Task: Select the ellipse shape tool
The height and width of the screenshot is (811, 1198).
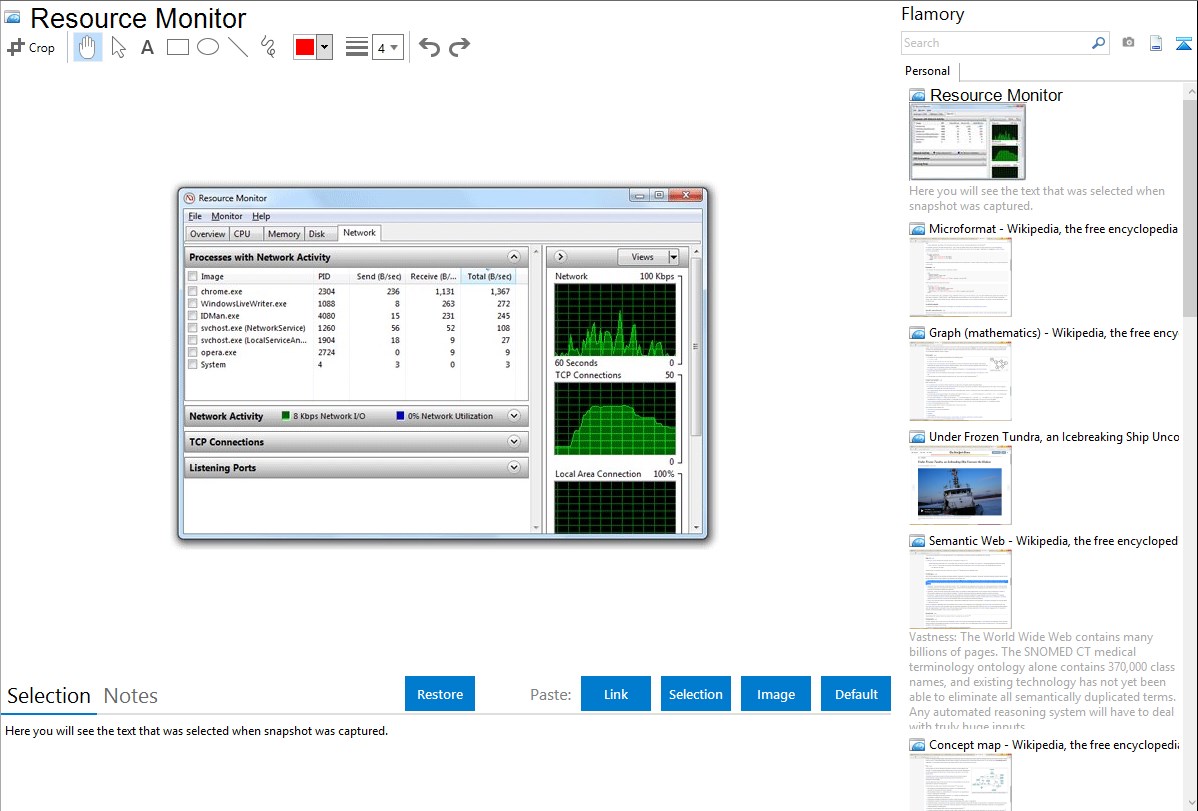Action: tap(208, 47)
